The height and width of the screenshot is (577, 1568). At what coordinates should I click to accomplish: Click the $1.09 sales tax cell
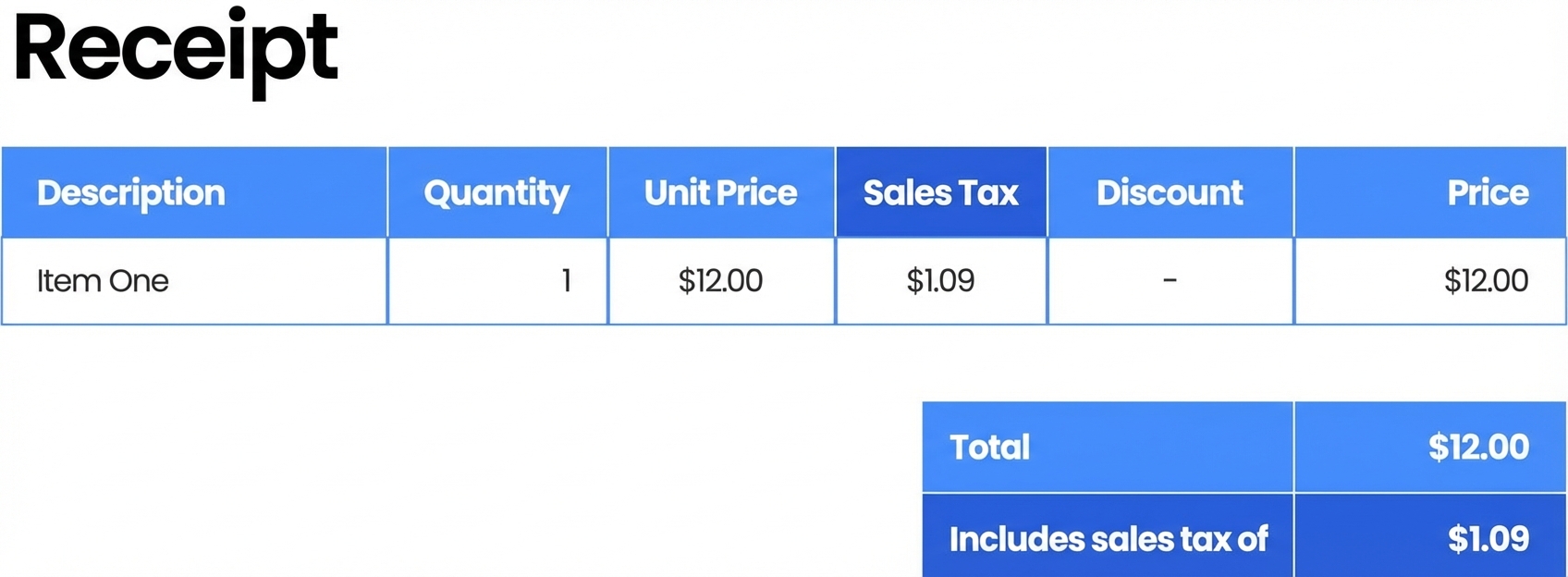[940, 281]
